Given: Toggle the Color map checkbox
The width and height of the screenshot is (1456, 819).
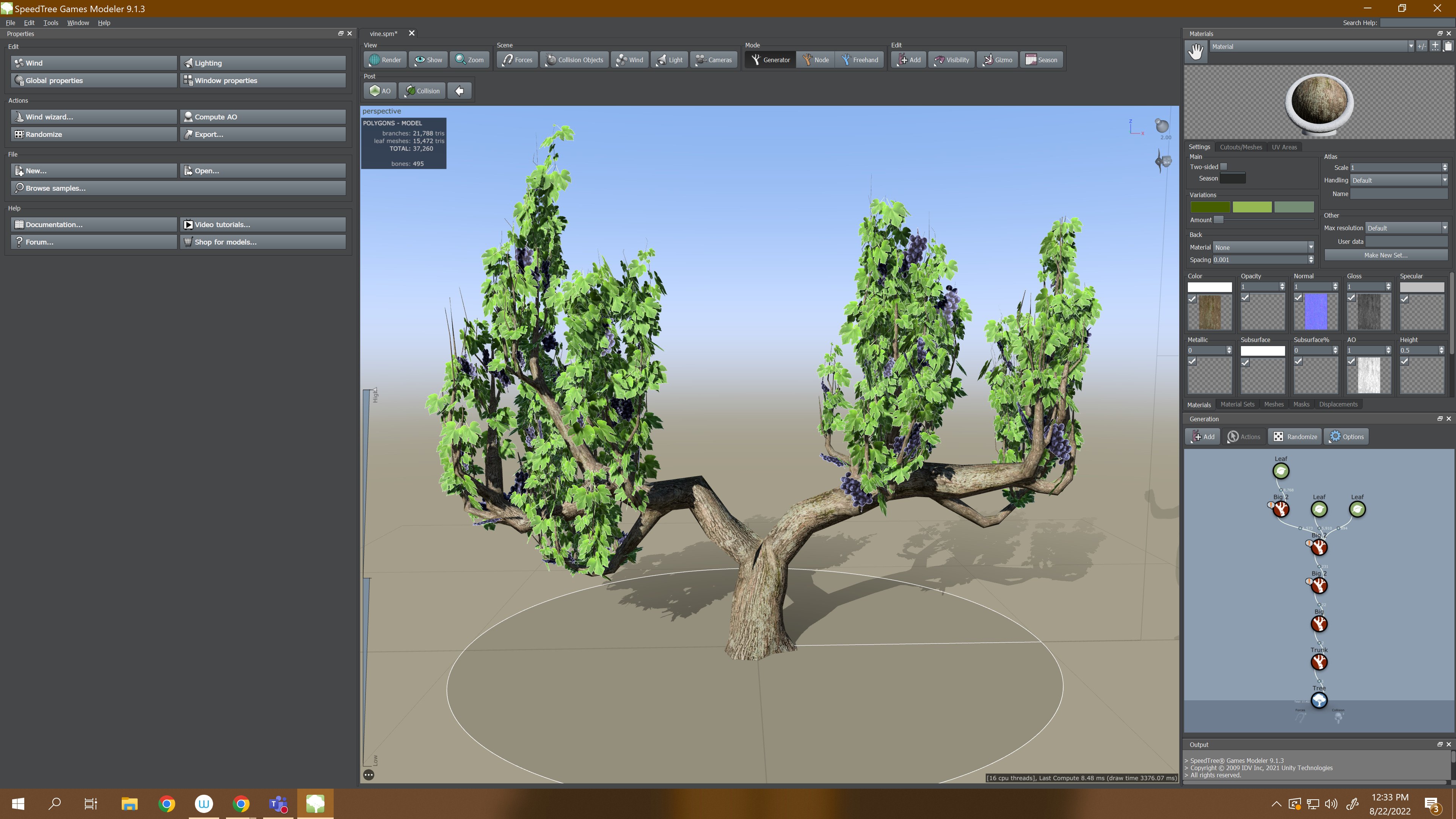Looking at the screenshot, I should (1192, 299).
